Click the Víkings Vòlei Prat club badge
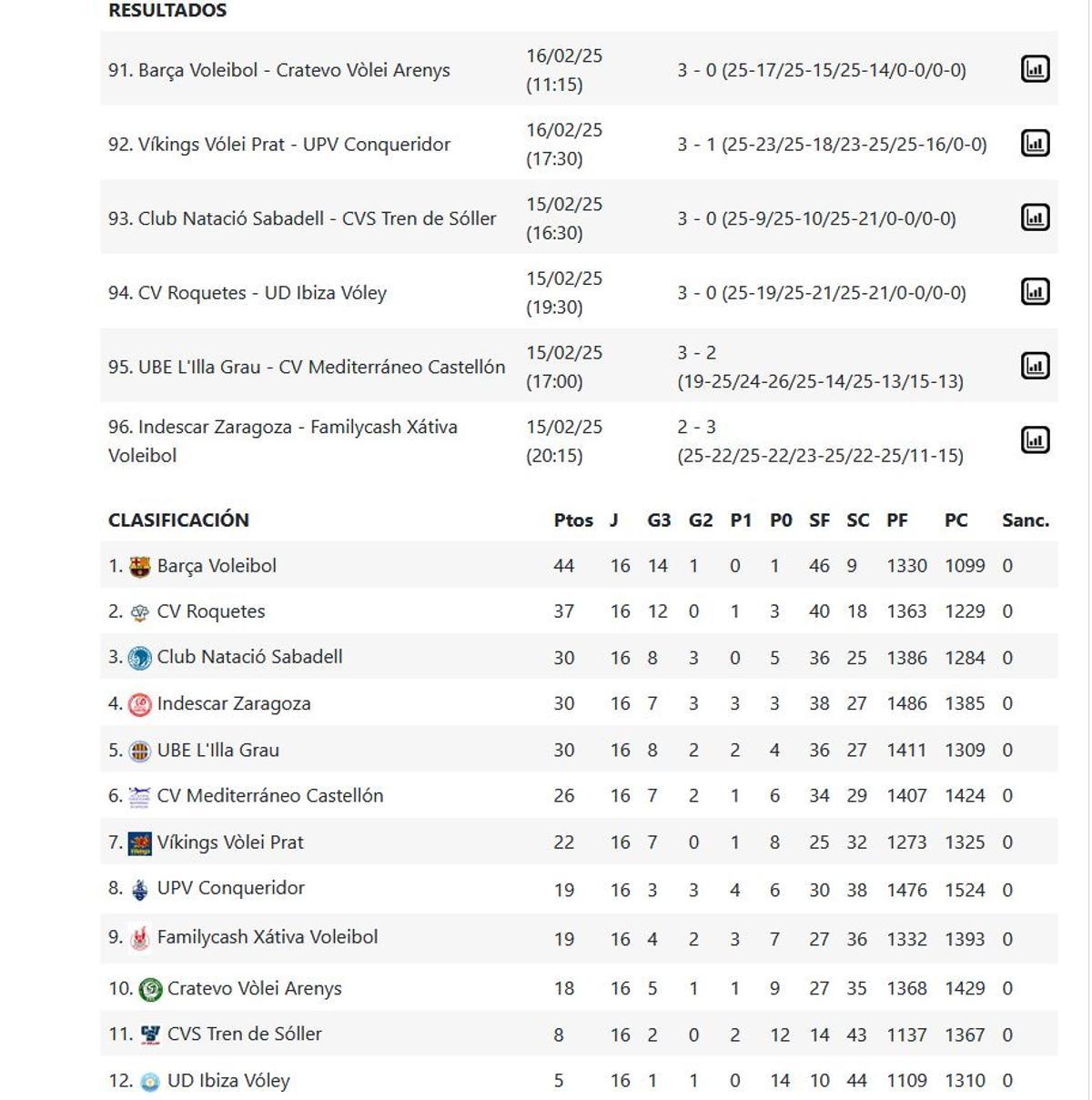 pyautogui.click(x=138, y=842)
